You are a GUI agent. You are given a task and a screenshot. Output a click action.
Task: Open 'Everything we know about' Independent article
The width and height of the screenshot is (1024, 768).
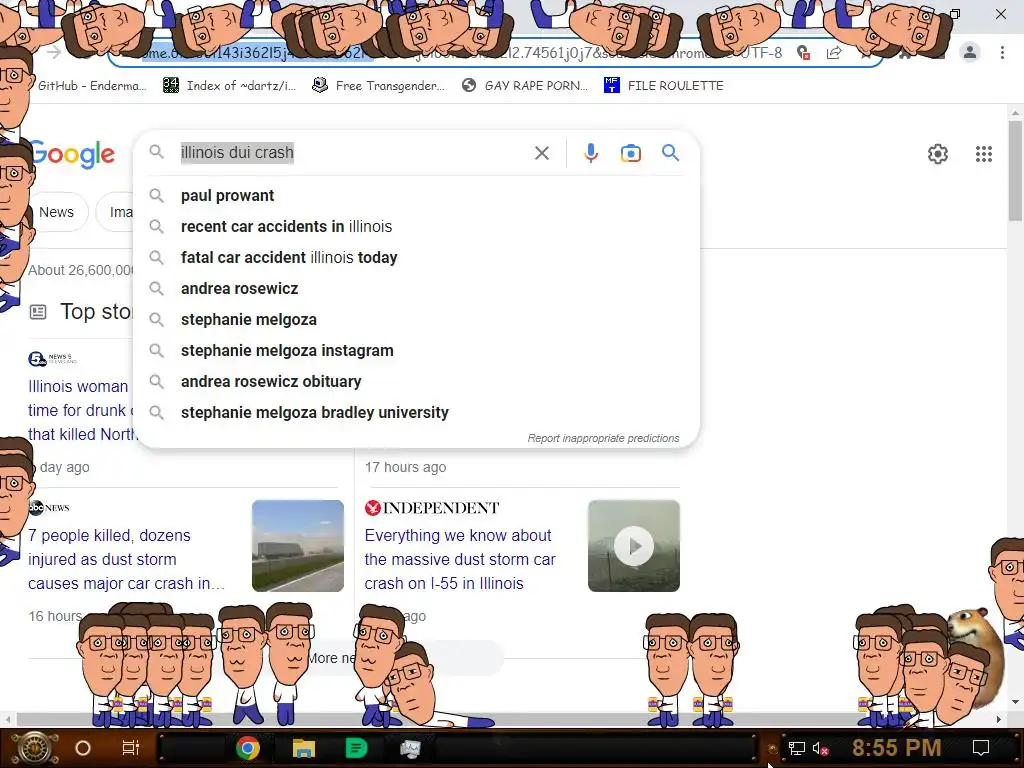click(x=460, y=560)
